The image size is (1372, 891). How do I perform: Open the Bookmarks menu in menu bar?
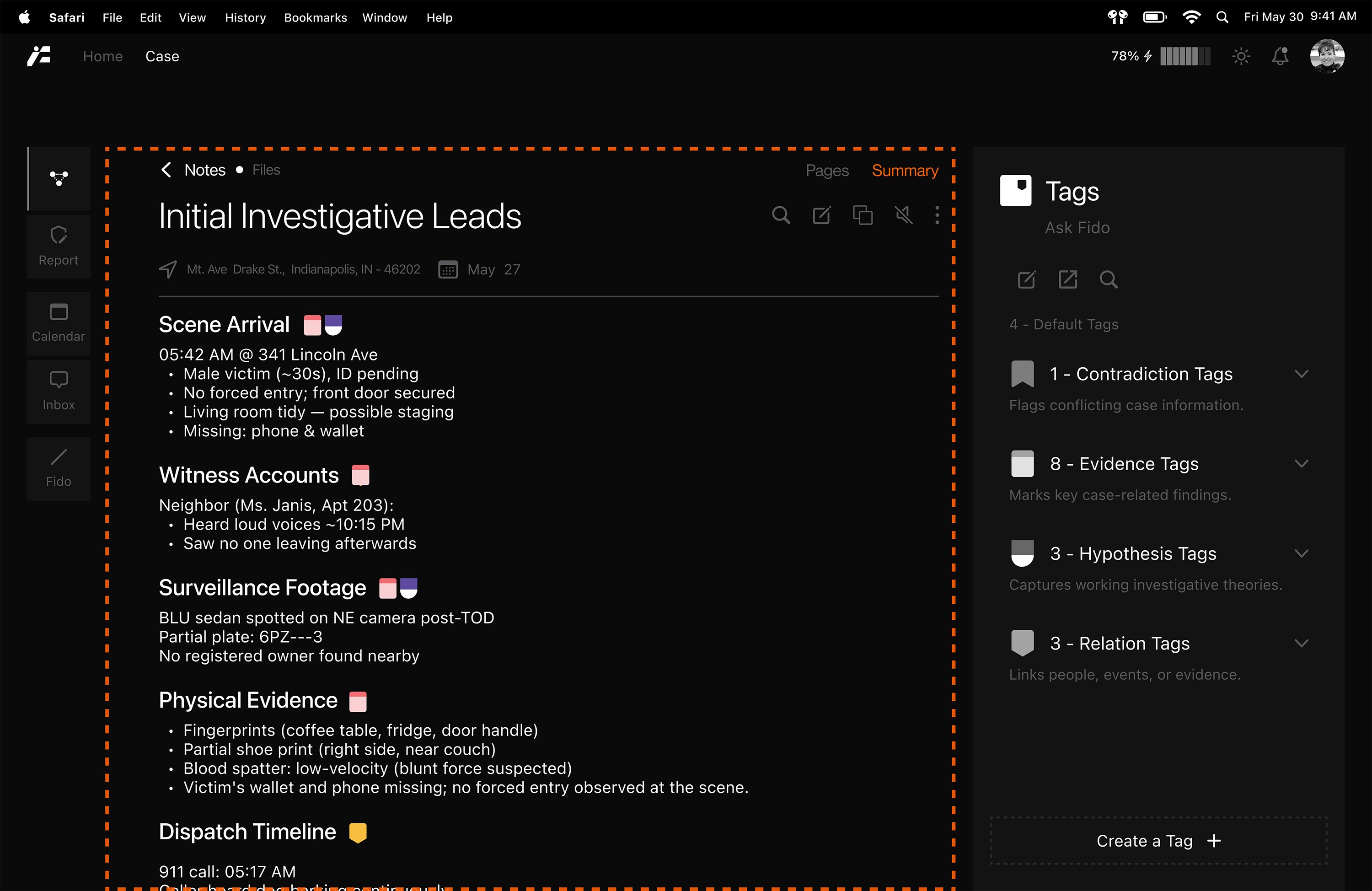tap(315, 17)
